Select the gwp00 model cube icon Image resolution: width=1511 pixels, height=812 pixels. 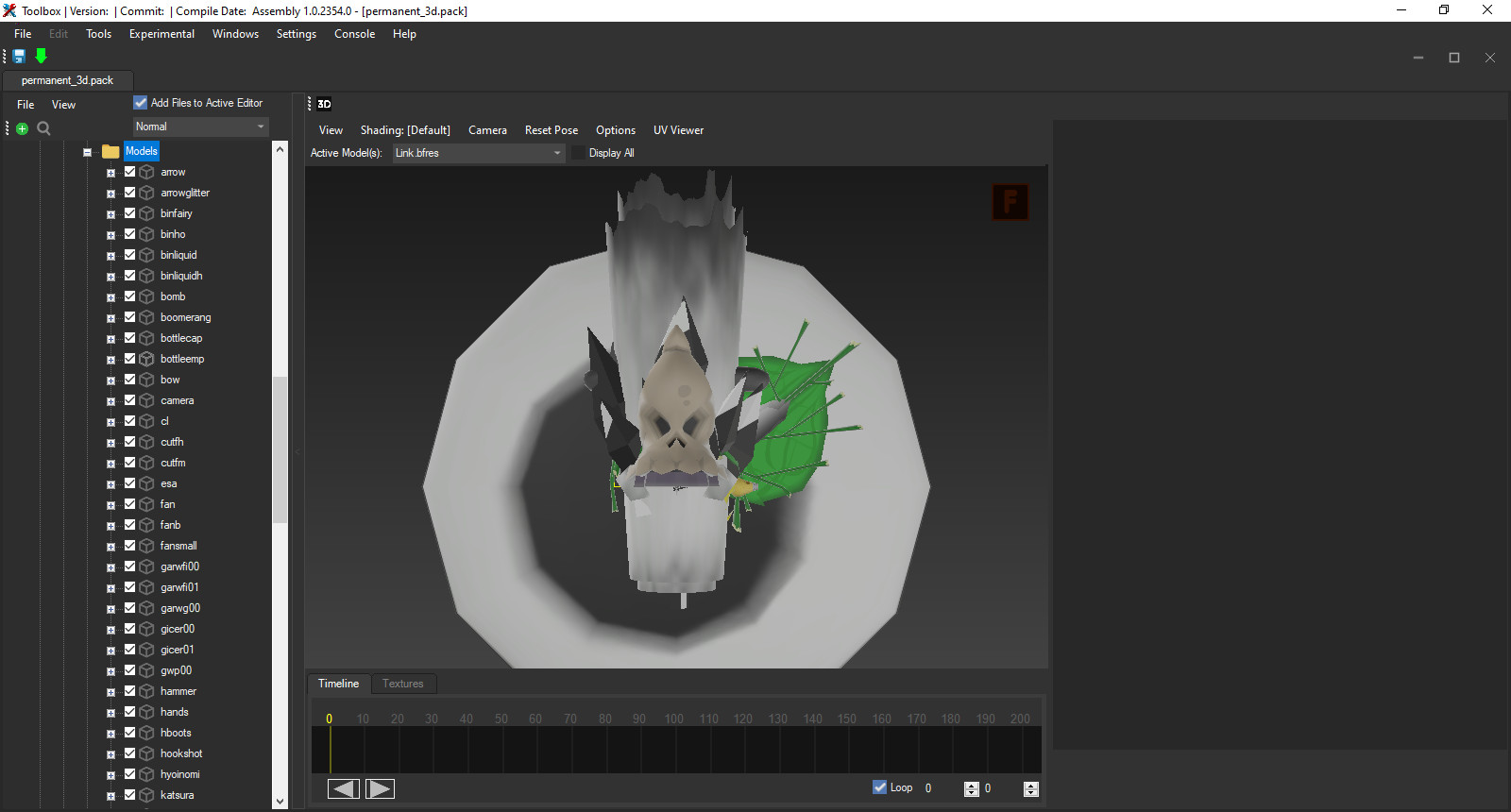click(146, 670)
